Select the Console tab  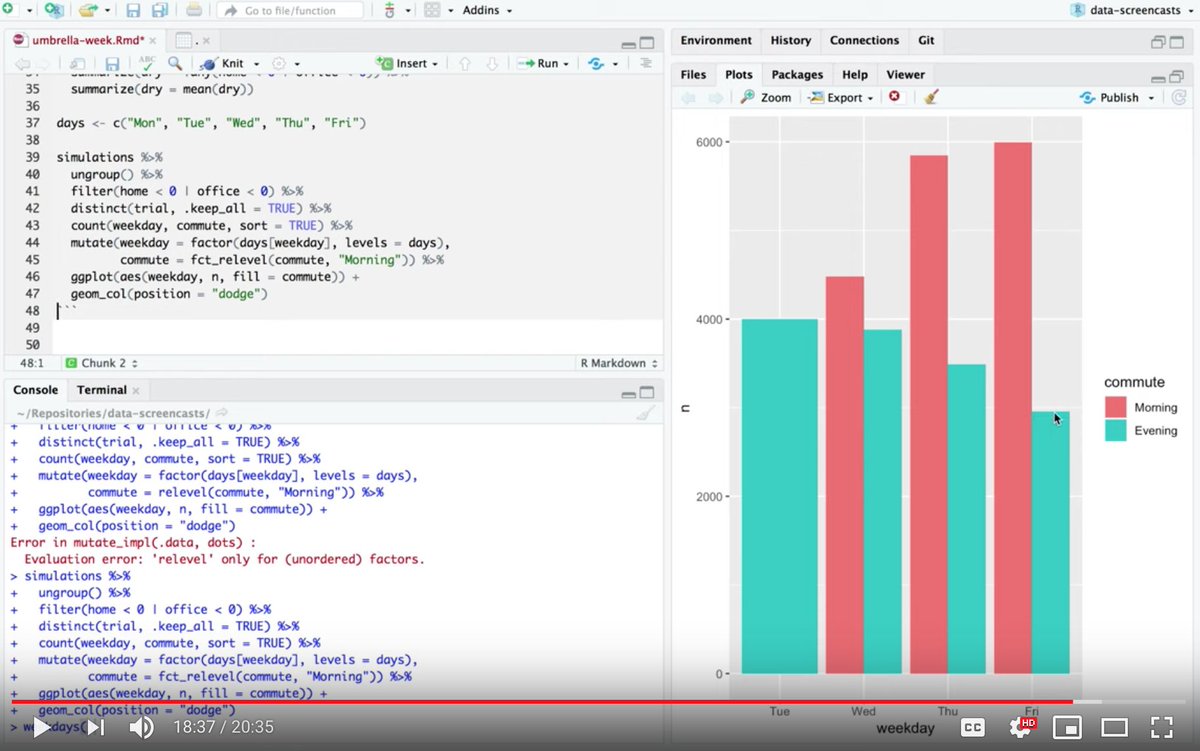click(35, 390)
